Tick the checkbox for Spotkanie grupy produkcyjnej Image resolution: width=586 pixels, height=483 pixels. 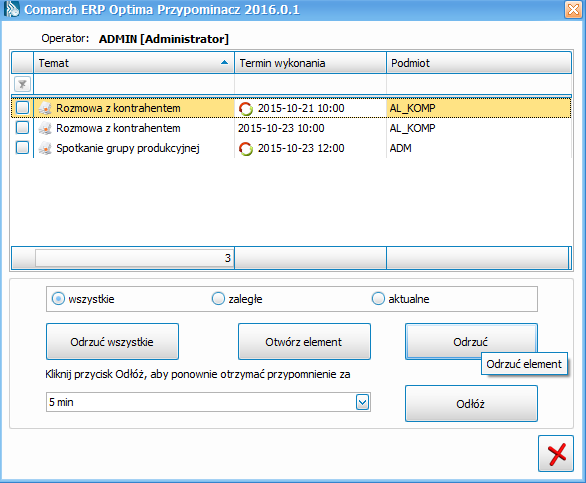point(22,148)
